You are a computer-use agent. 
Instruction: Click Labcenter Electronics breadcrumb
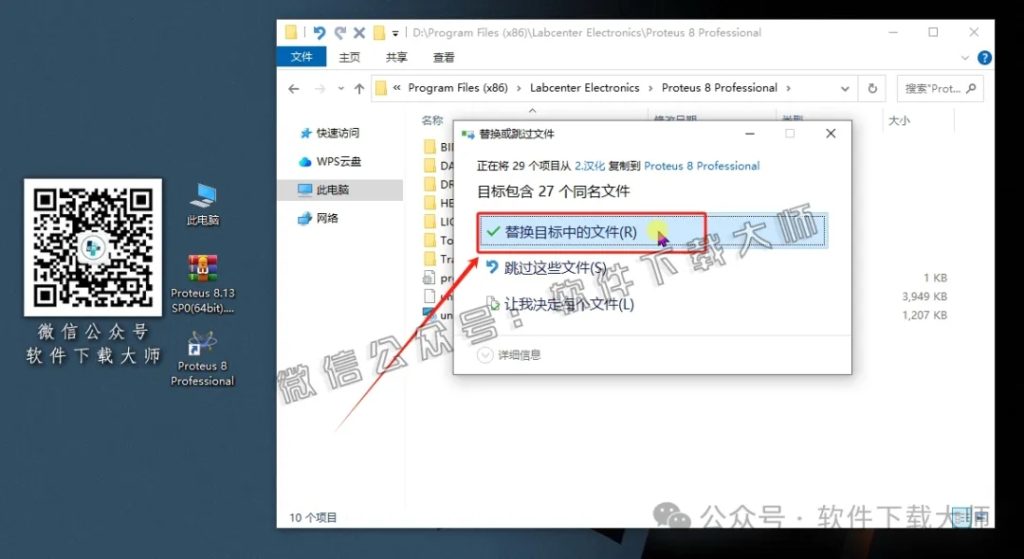584,88
